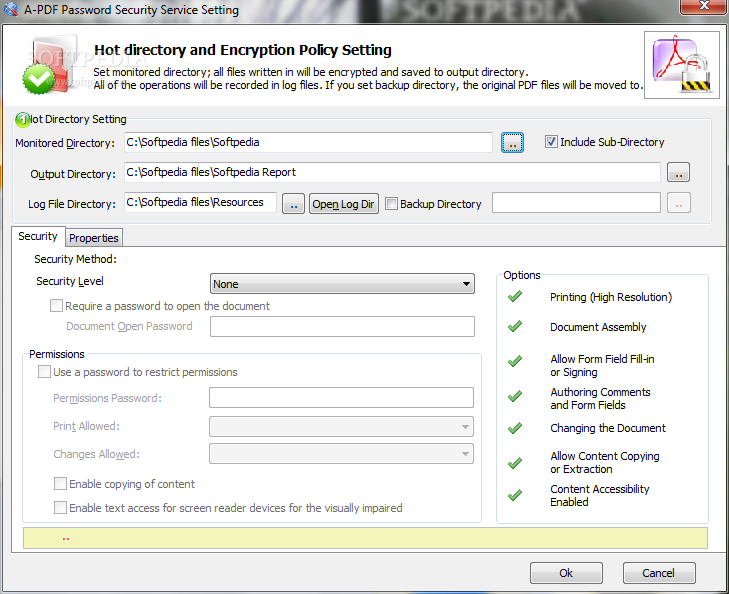Click the Open Log Dir button

344,204
